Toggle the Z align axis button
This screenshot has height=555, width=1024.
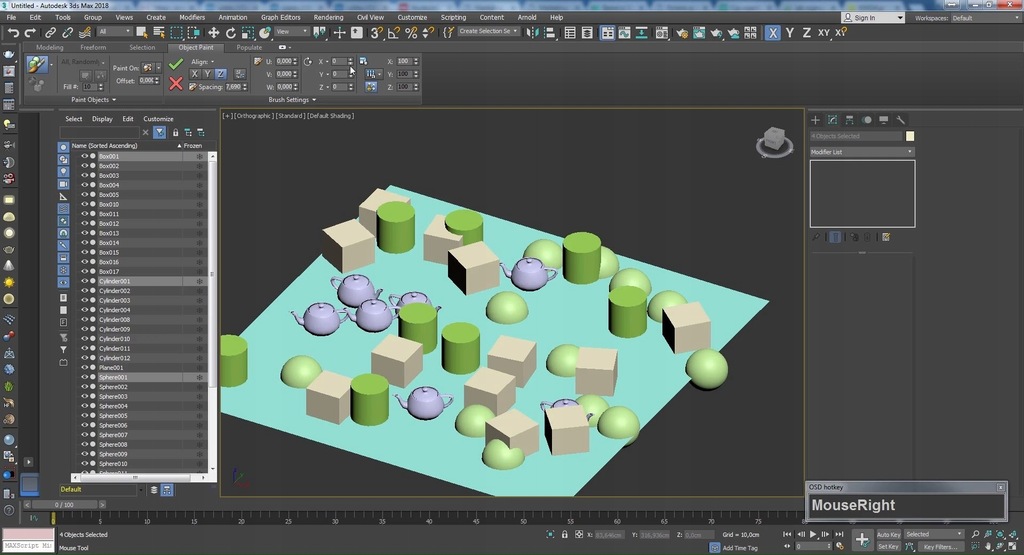click(x=221, y=74)
